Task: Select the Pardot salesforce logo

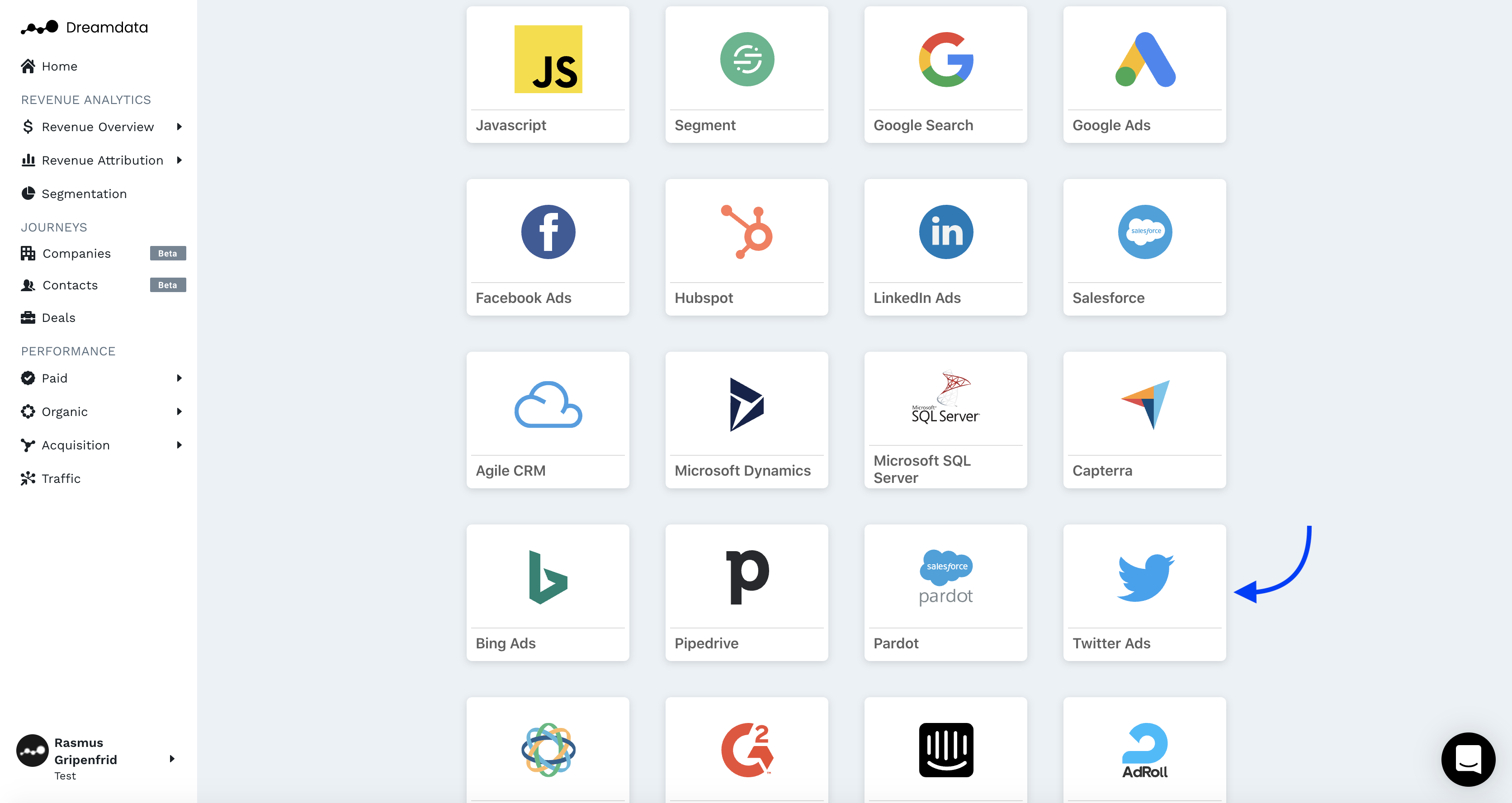Action: click(946, 577)
